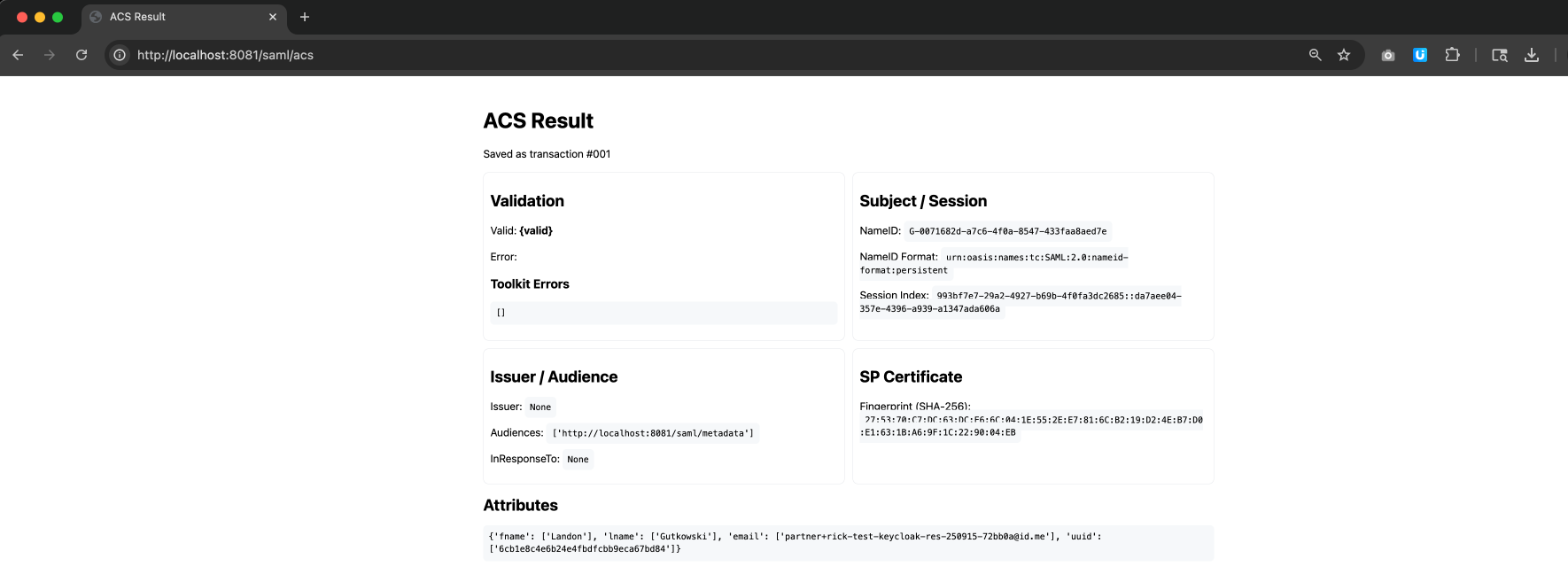This screenshot has width=1568, height=574.
Task: Click the Attributes heading
Action: 520,506
